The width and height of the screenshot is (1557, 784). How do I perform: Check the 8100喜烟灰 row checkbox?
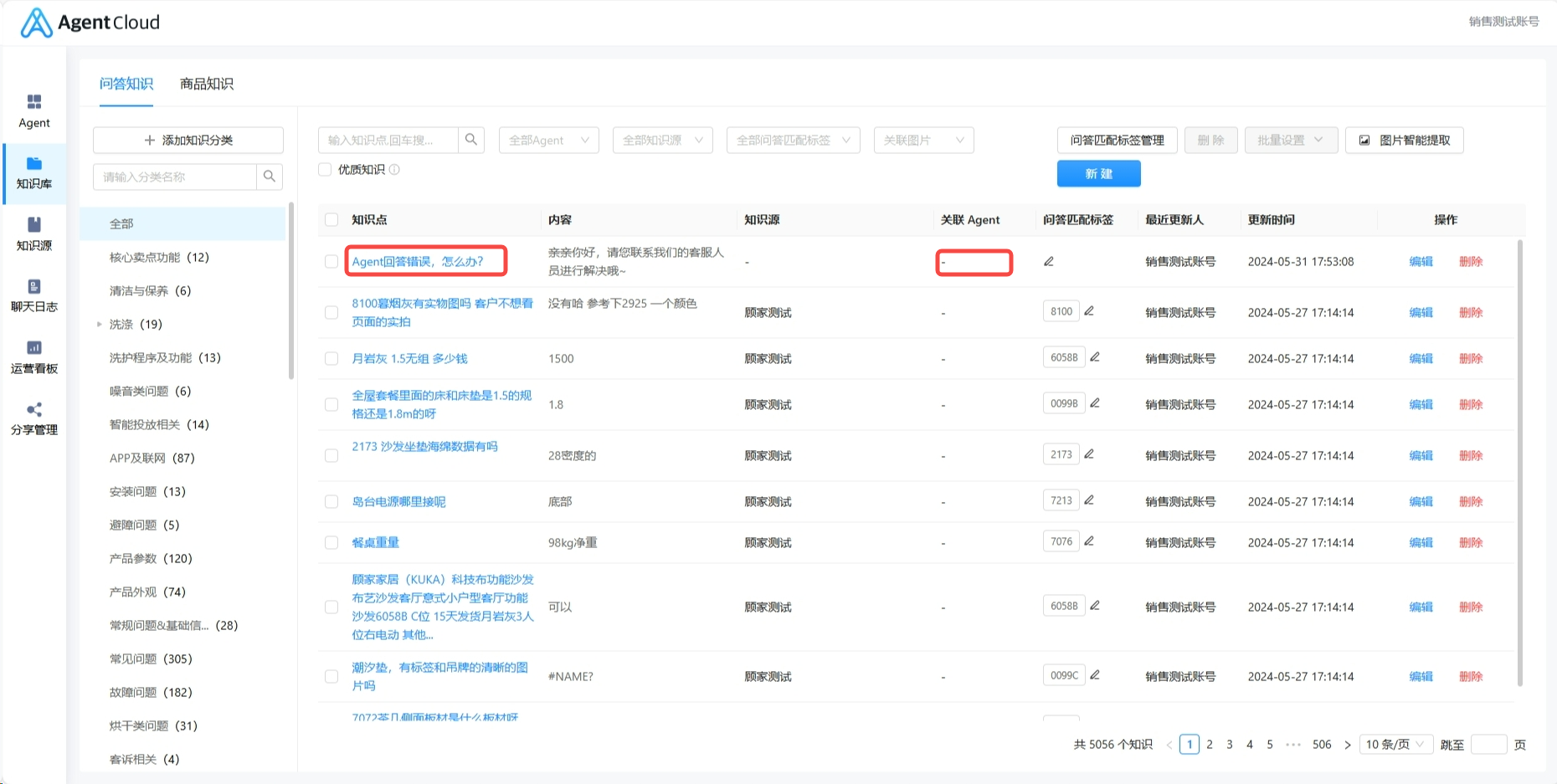[331, 313]
